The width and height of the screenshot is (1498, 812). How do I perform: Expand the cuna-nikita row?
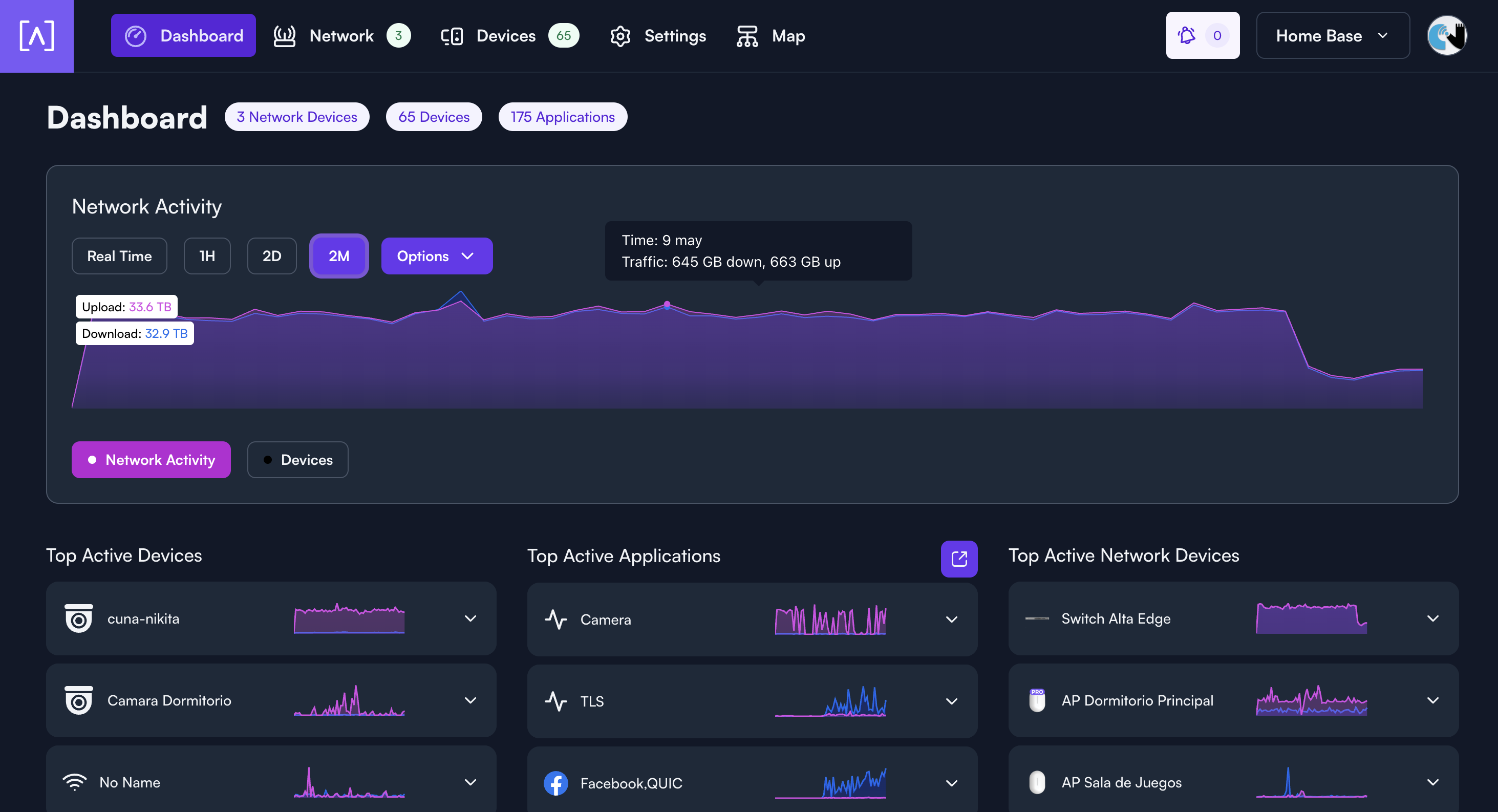(x=470, y=618)
